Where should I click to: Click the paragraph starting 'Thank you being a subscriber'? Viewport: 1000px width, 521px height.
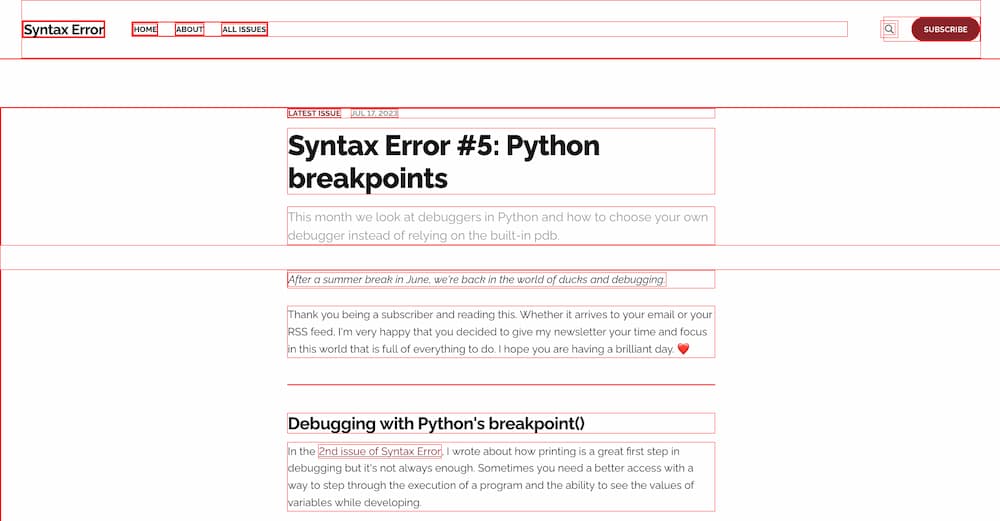pos(501,332)
